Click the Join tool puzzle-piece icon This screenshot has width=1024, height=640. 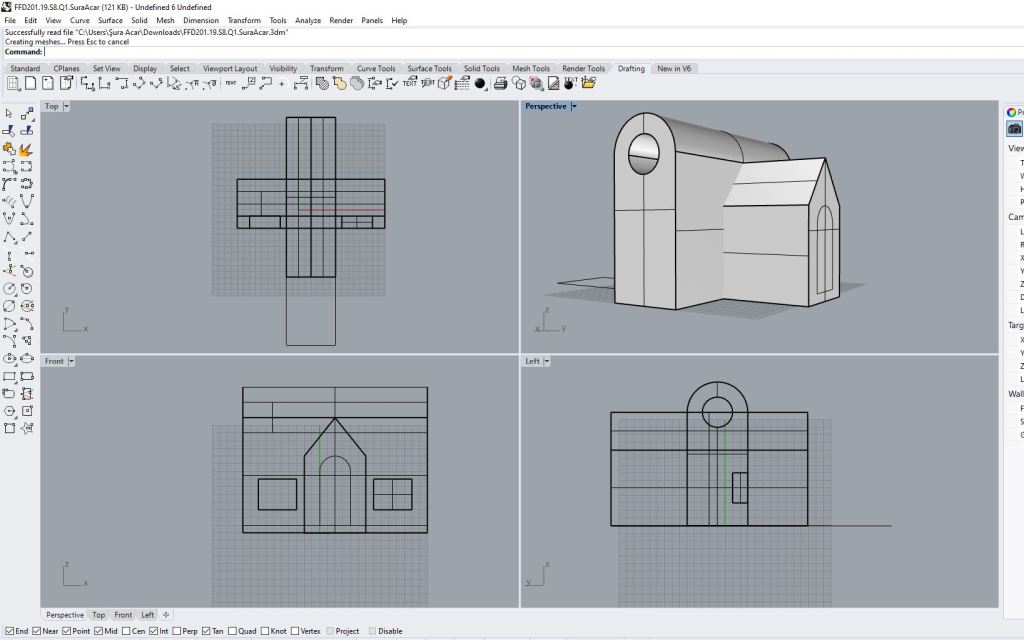[x=9, y=149]
